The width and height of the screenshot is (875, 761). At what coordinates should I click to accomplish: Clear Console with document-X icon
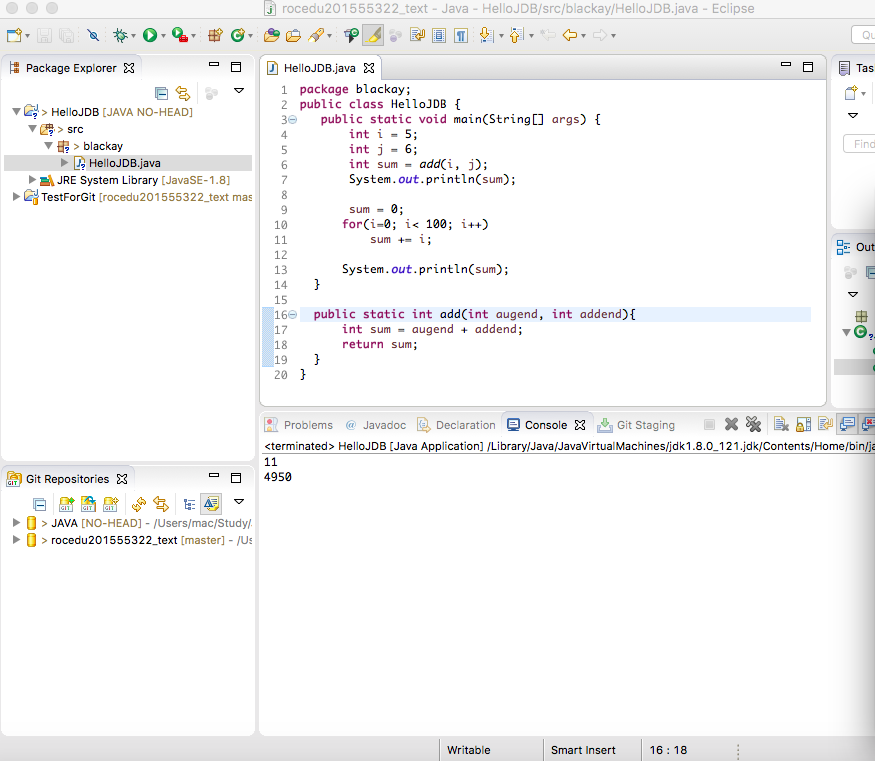(x=781, y=425)
